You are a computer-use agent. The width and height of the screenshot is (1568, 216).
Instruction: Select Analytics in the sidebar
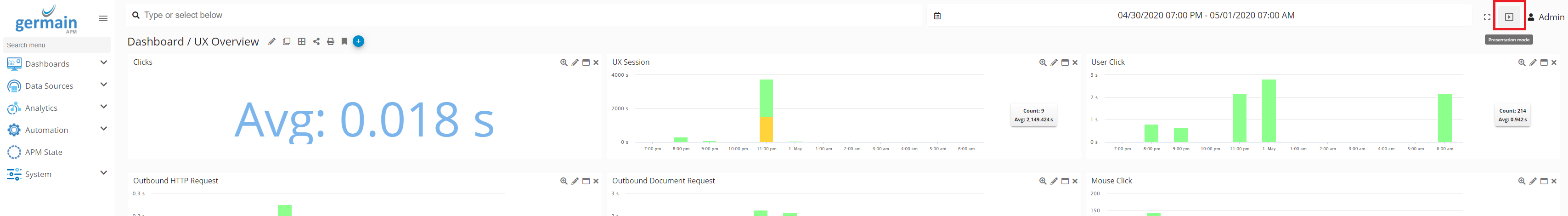coord(41,108)
